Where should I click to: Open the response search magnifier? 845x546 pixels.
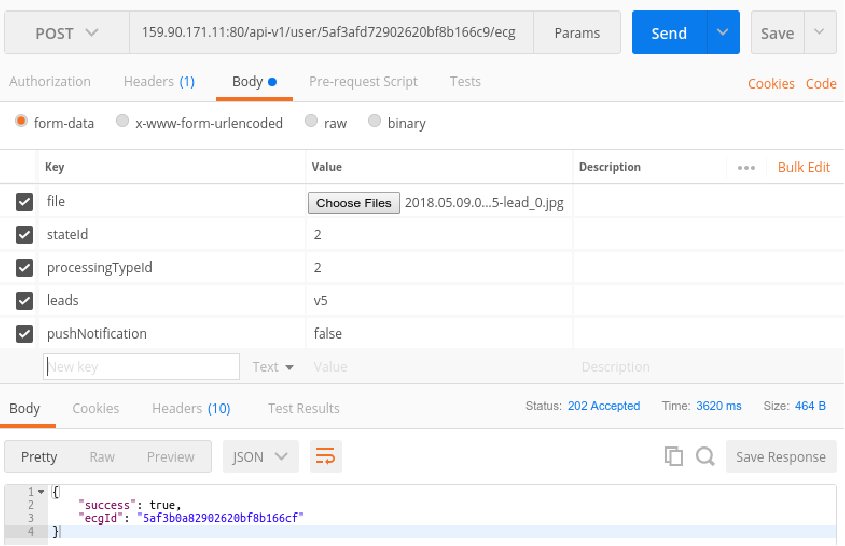point(705,456)
